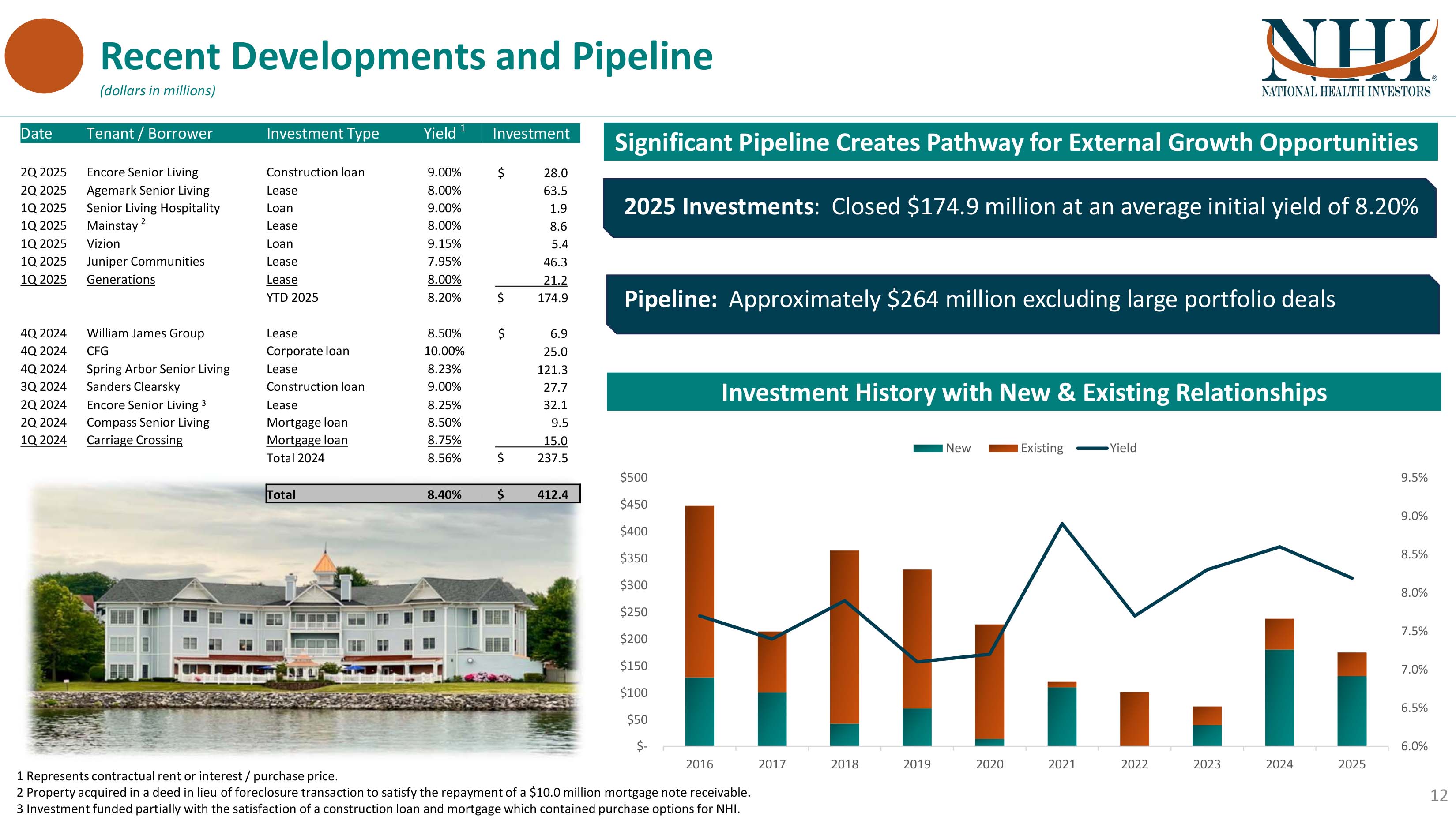The height and width of the screenshot is (820, 1456).
Task: Click the Spring Arbor Senior Living row
Action: (158, 369)
